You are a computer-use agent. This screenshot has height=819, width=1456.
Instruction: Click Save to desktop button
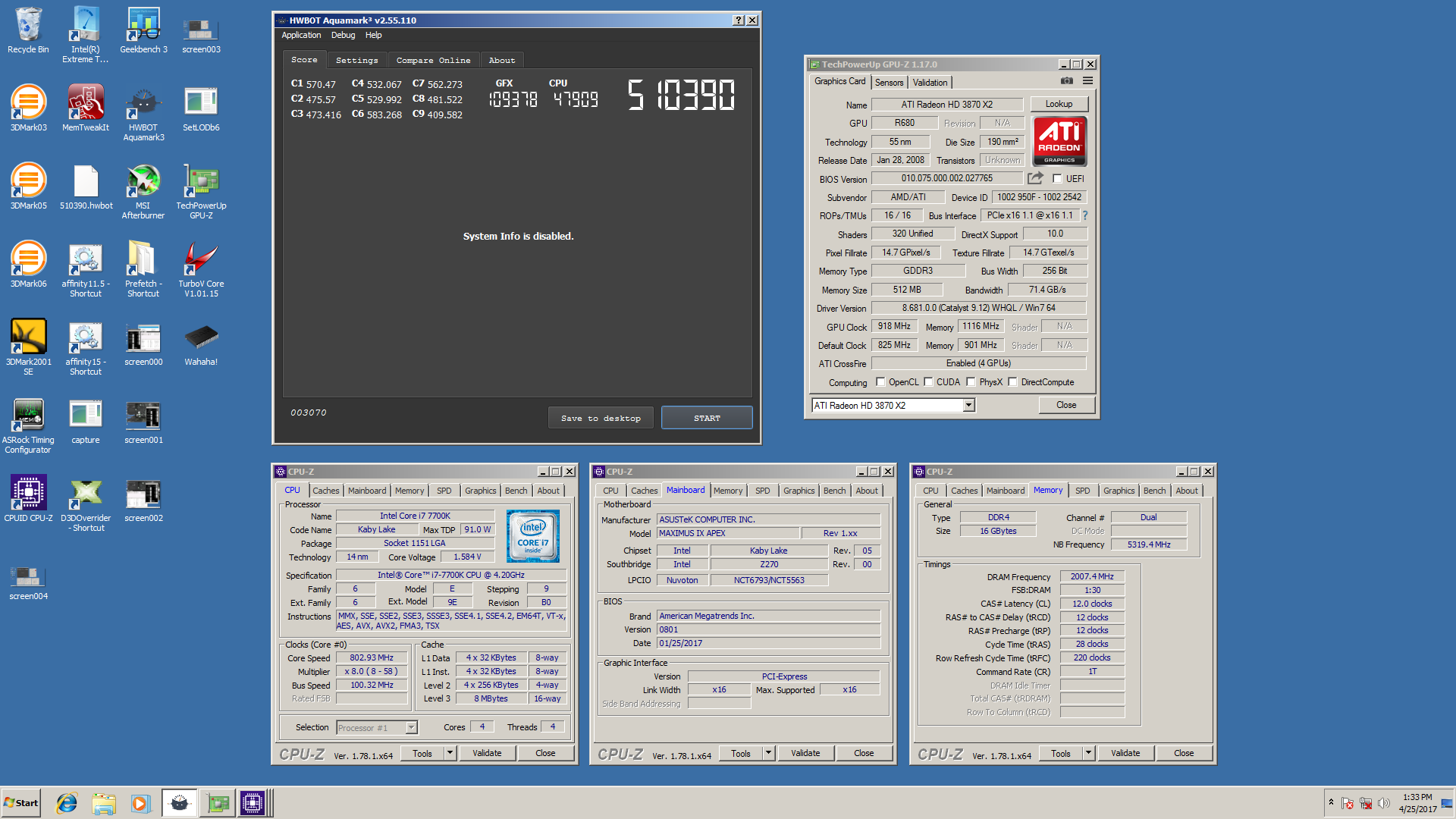coord(601,418)
